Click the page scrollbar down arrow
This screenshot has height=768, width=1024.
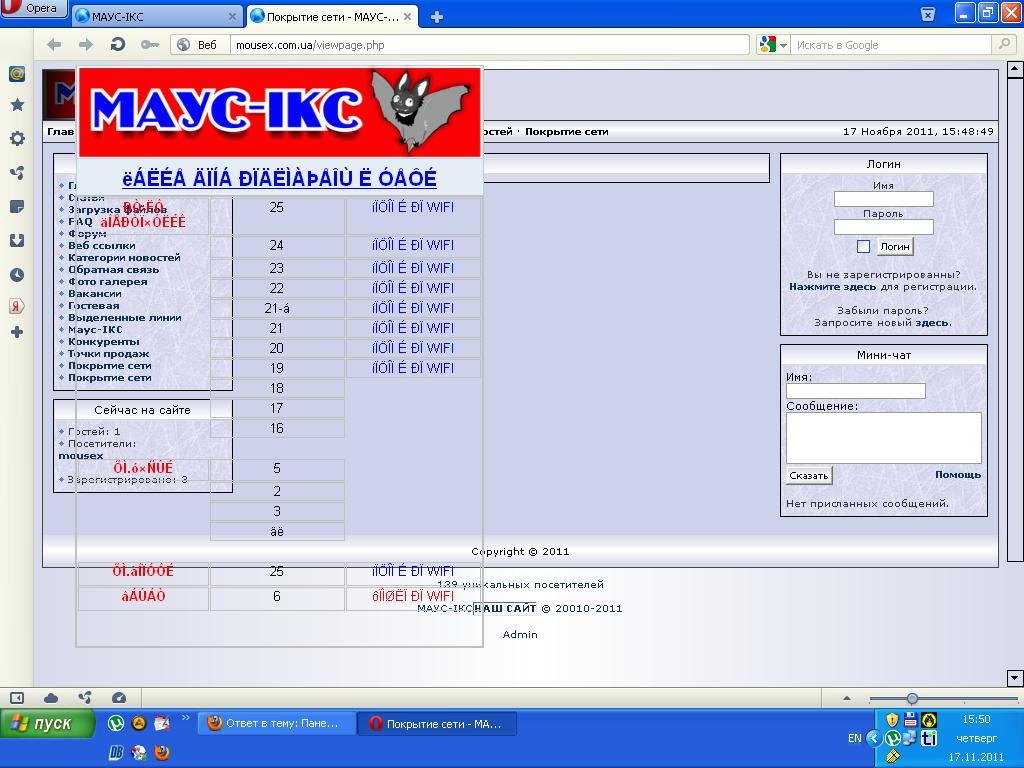click(x=1015, y=678)
